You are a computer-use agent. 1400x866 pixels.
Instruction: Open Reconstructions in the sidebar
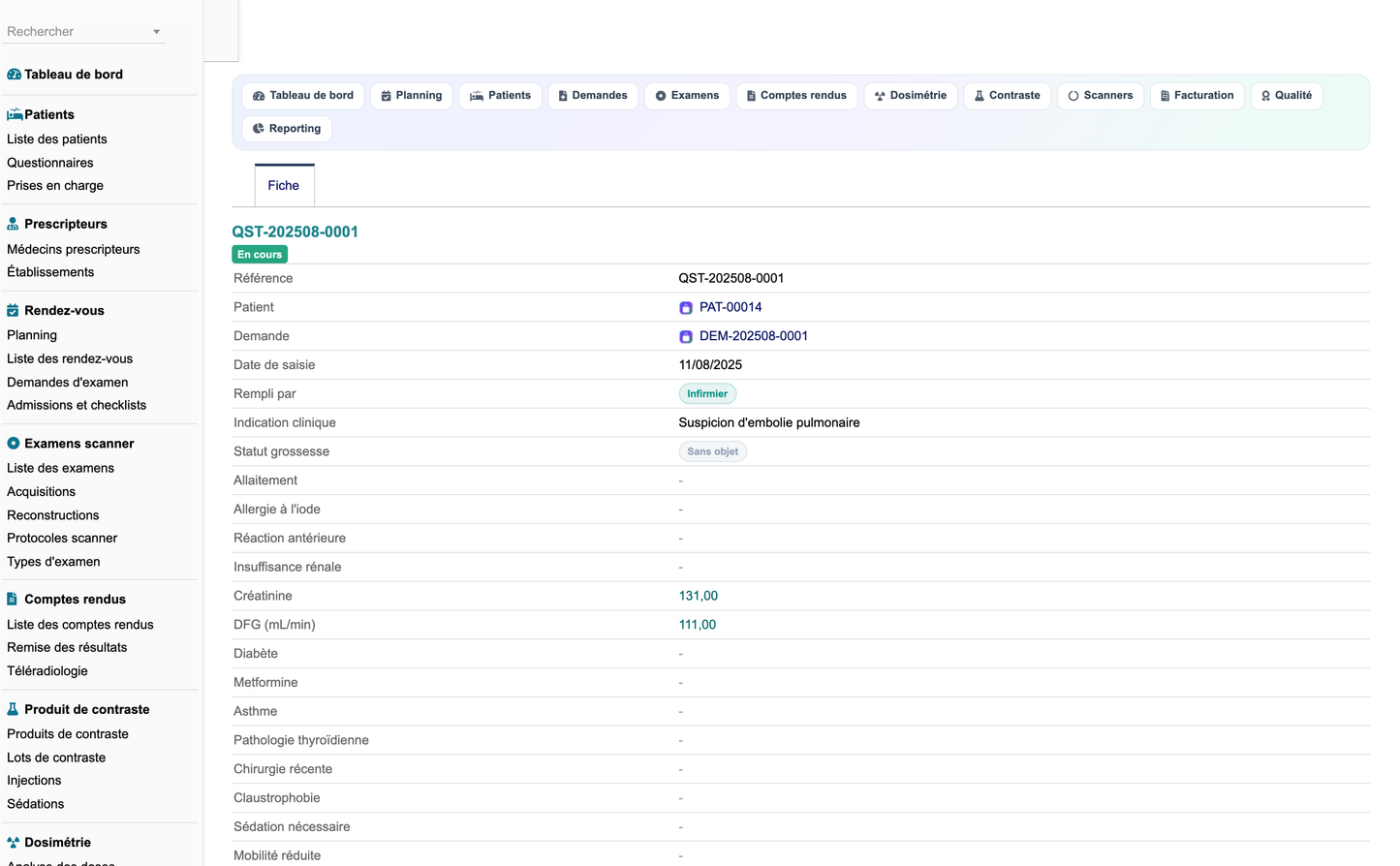tap(53, 515)
